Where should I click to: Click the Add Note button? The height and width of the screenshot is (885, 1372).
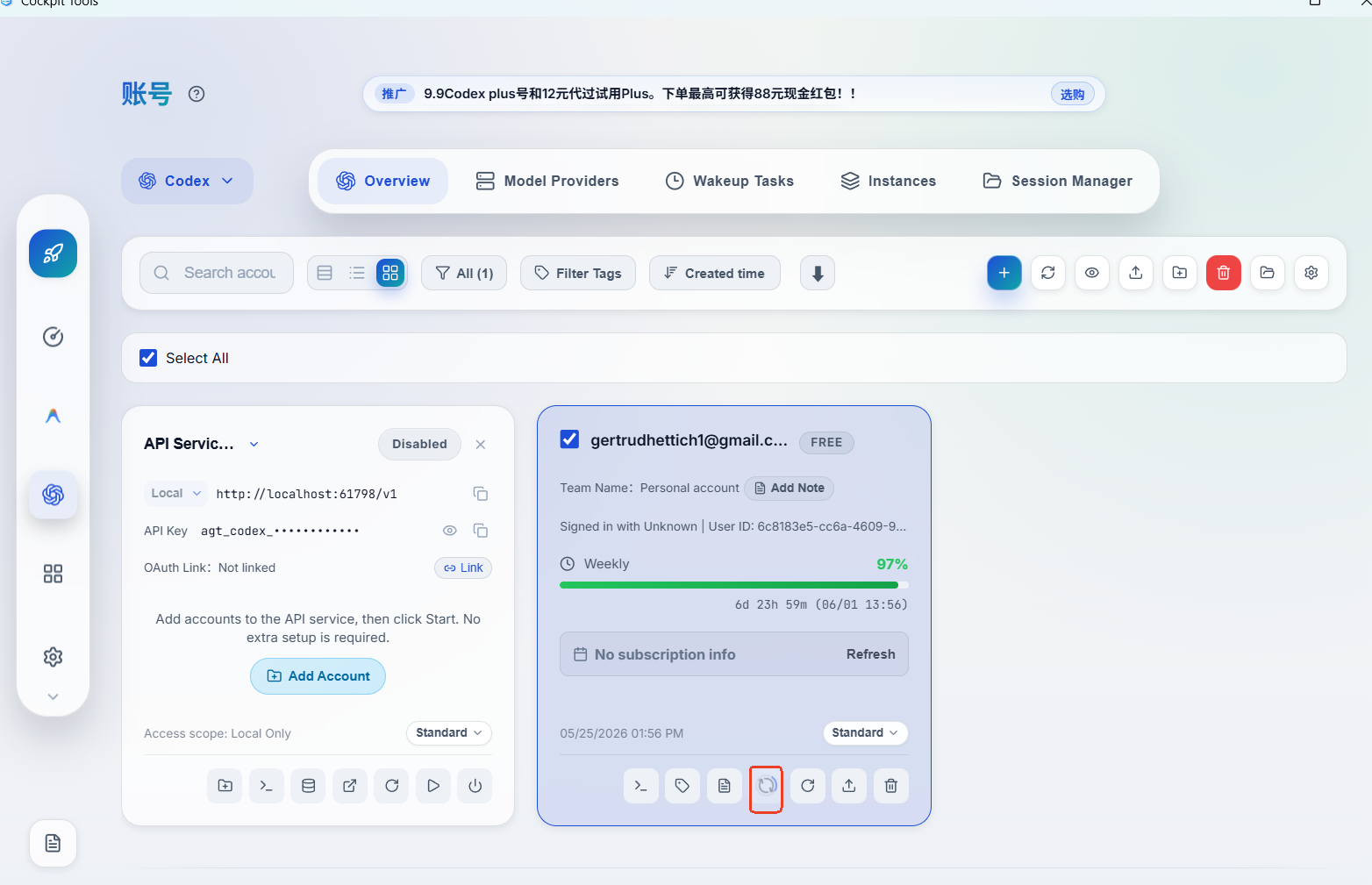point(790,488)
